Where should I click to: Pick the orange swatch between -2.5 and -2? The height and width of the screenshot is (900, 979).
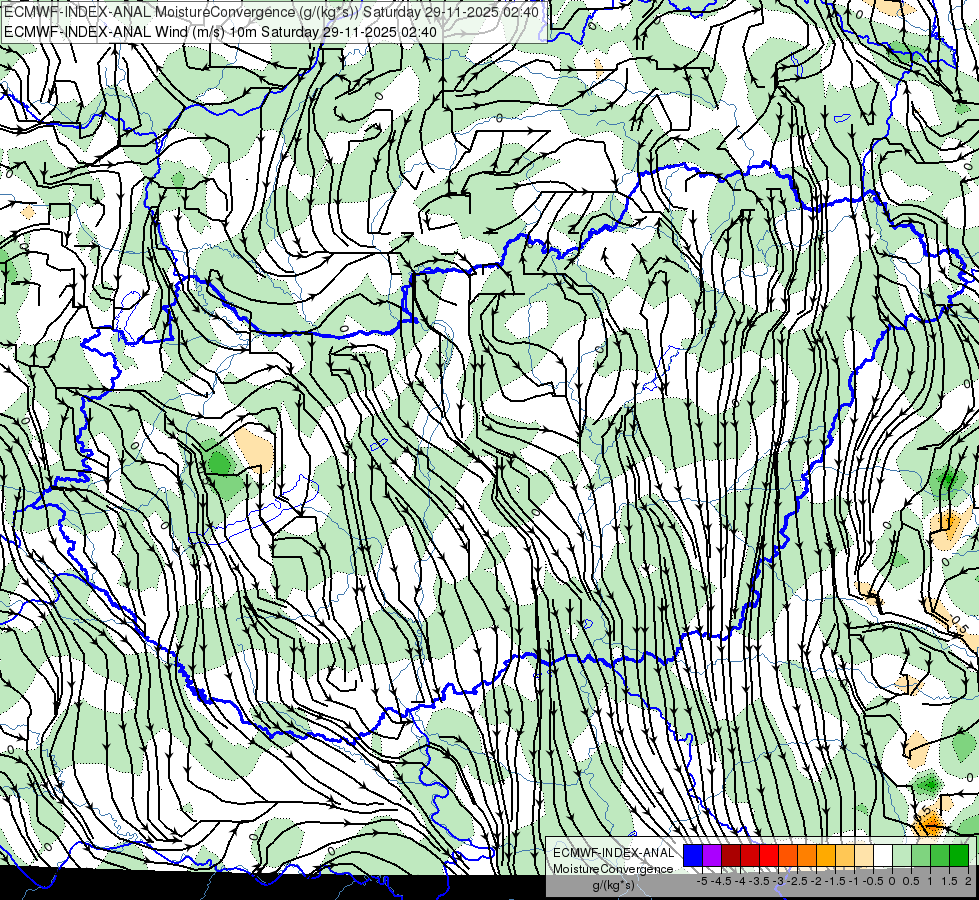click(x=807, y=856)
